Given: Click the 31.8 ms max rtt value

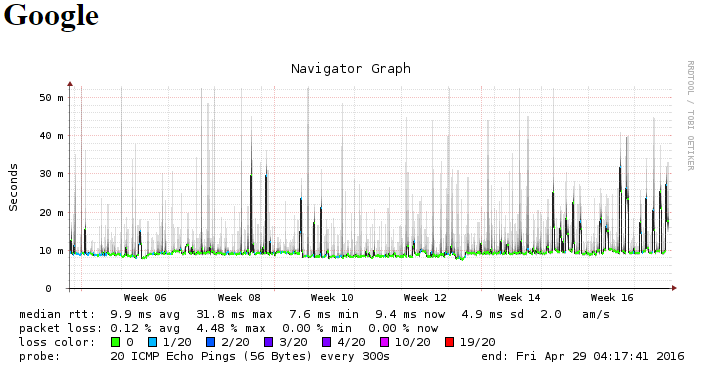Looking at the screenshot, I should (234, 314).
